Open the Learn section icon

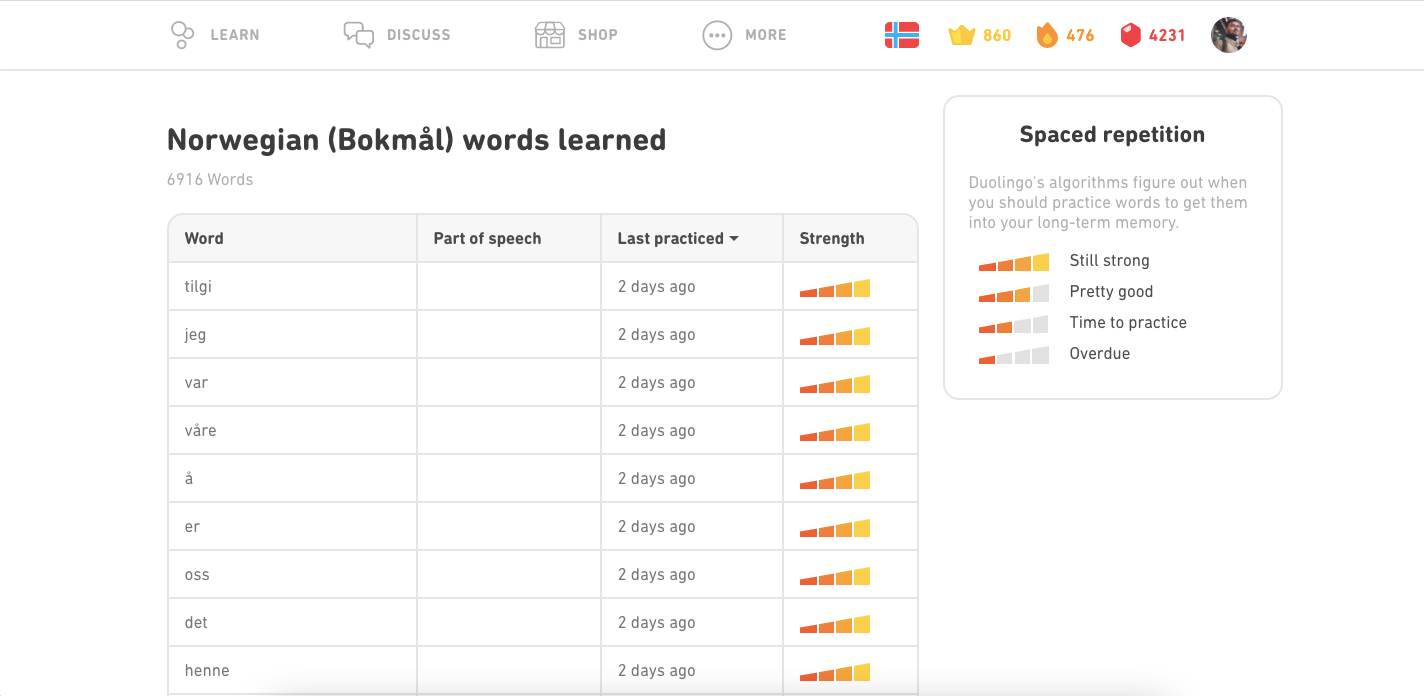182,34
